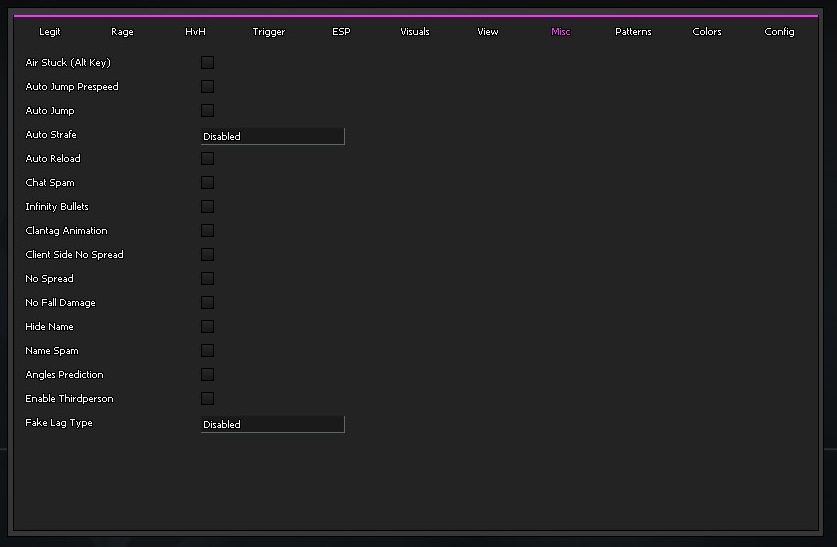Go to the ESP tab

[x=341, y=32]
